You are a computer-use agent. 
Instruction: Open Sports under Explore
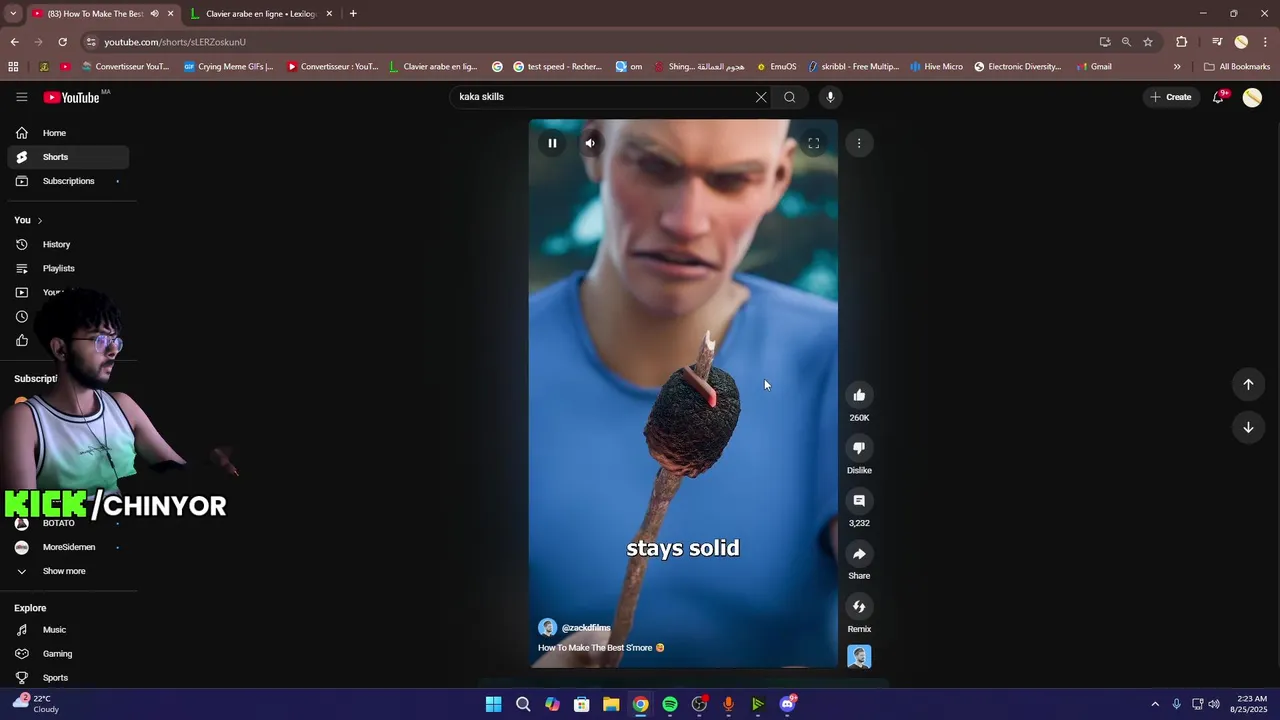(x=68, y=678)
